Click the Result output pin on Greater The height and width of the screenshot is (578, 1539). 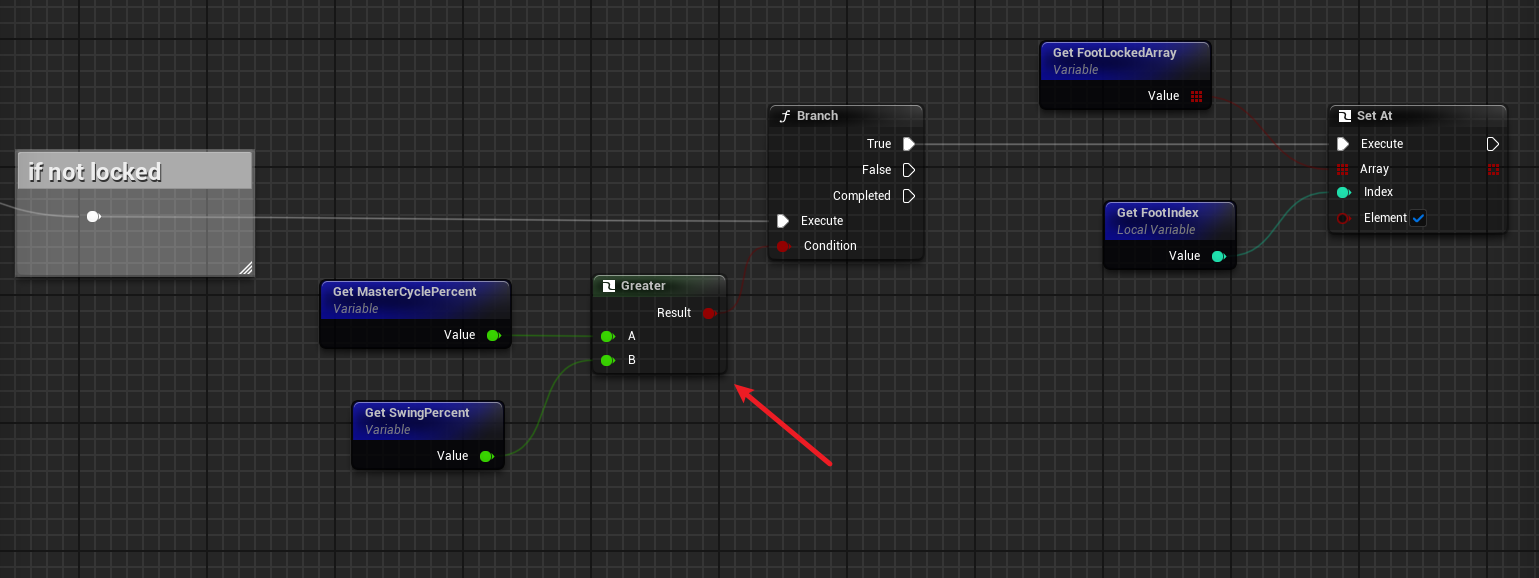pos(709,313)
